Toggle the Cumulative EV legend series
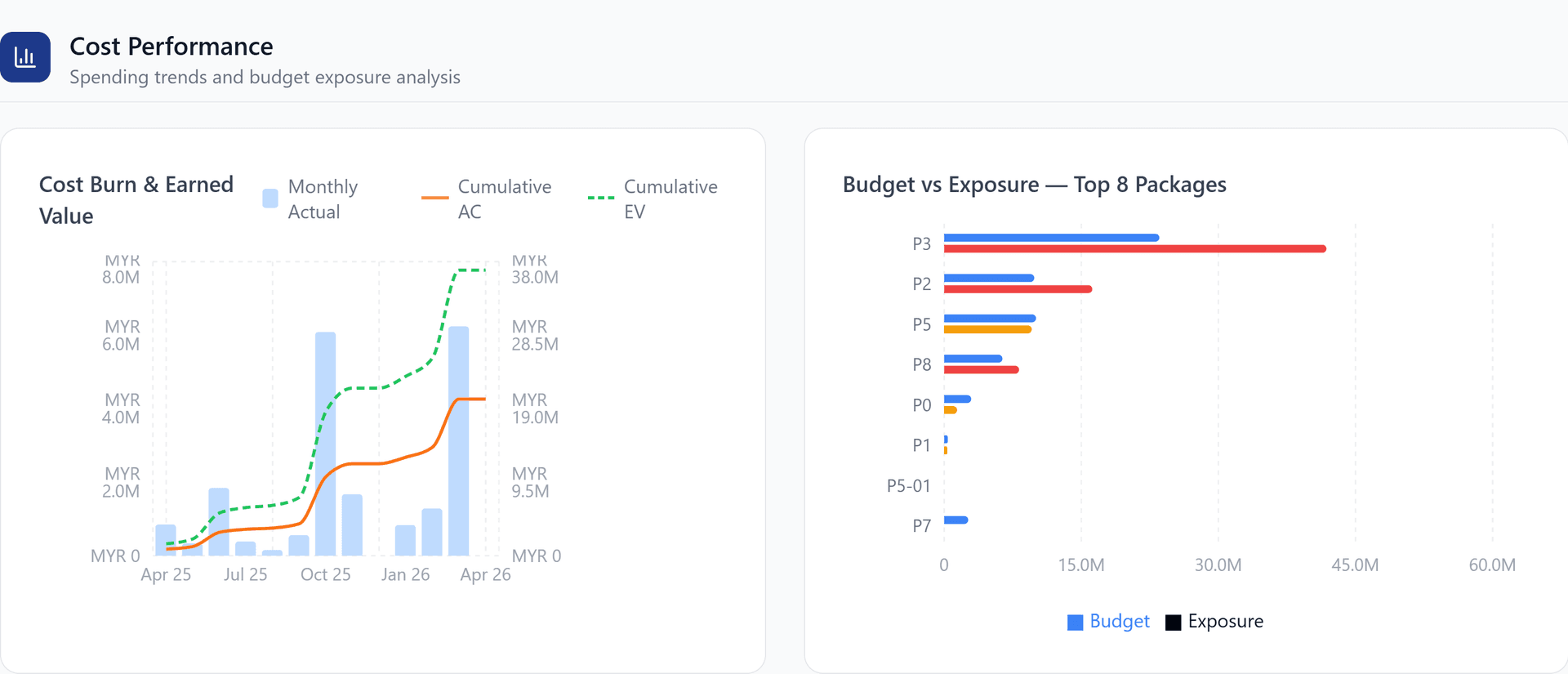This screenshot has width=1568, height=674. pos(653,199)
